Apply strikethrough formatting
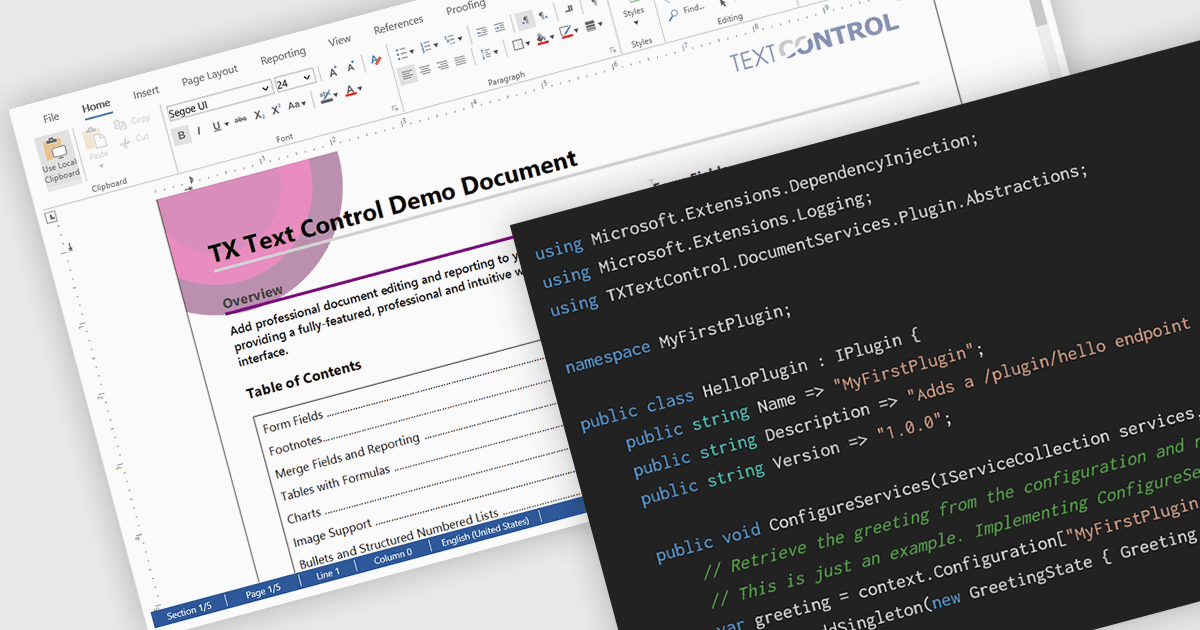 pos(240,119)
